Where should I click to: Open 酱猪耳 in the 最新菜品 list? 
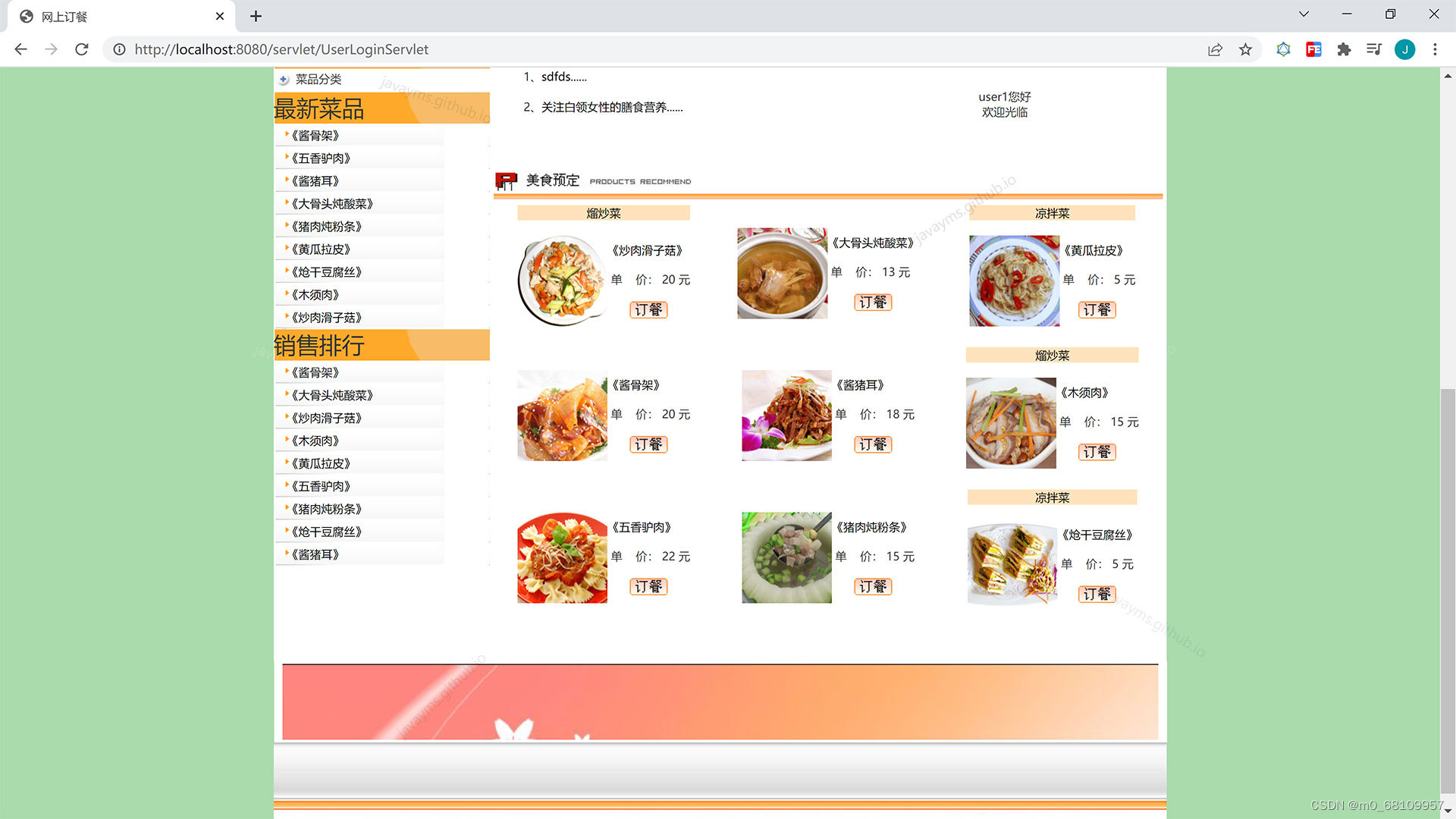315,181
